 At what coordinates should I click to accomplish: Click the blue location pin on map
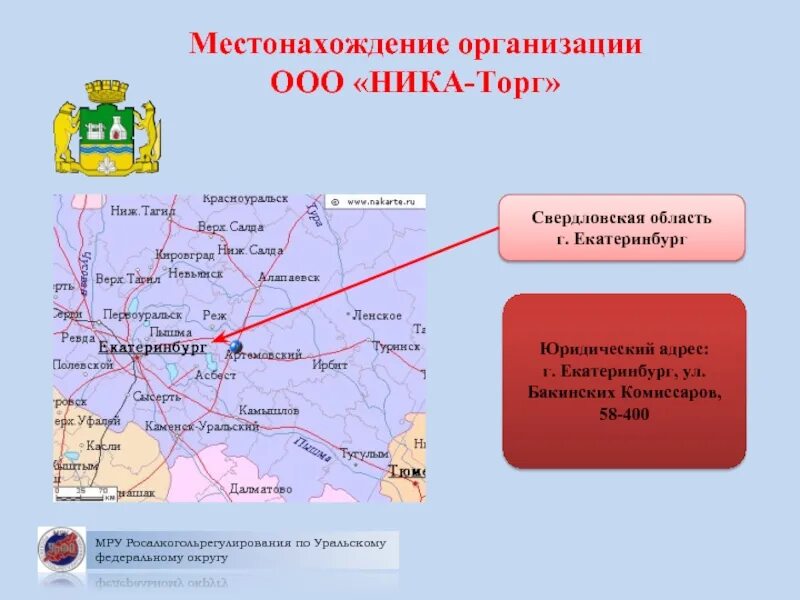point(235,346)
